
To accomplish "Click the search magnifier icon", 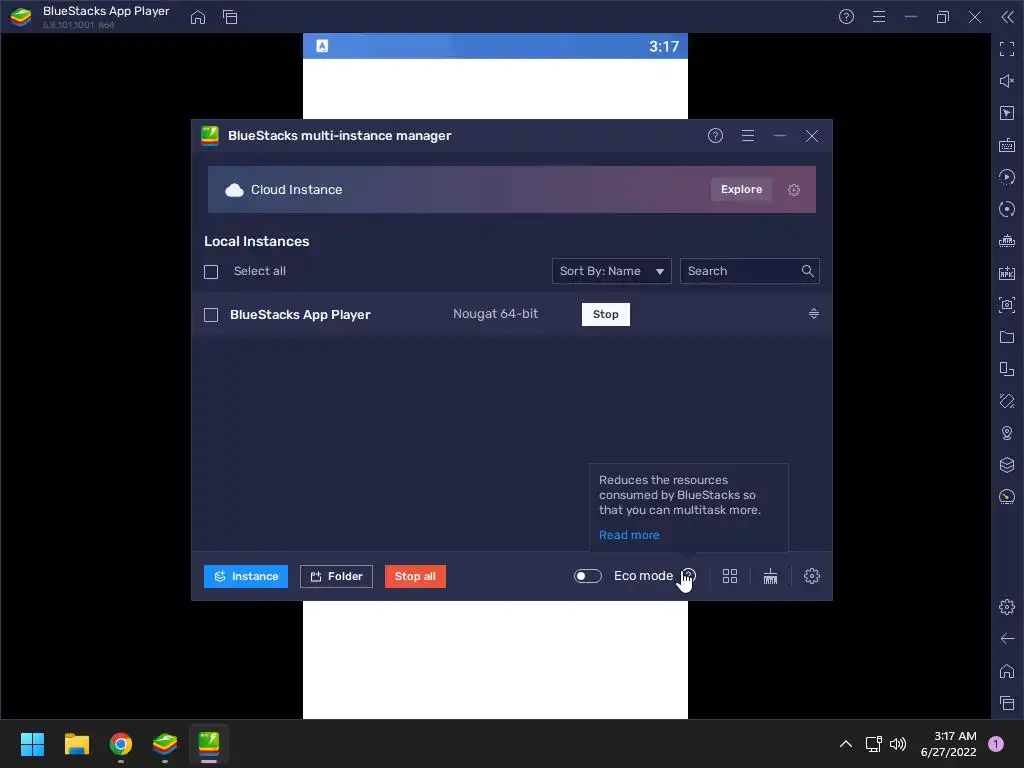I will coord(807,271).
